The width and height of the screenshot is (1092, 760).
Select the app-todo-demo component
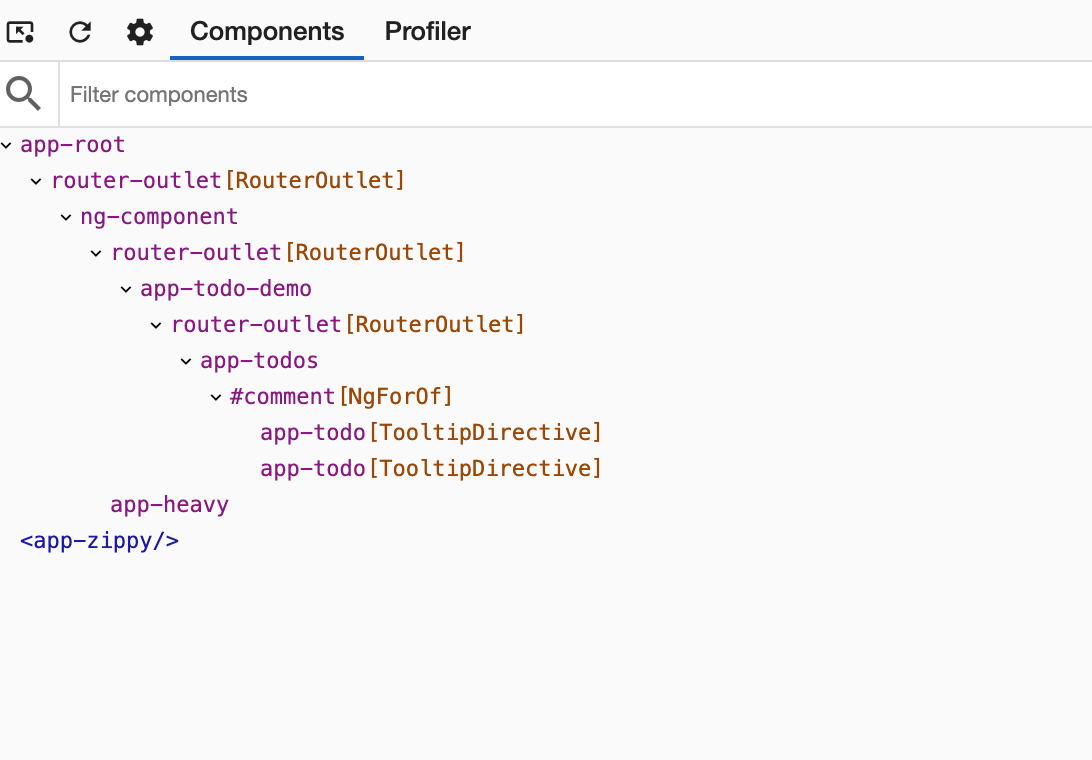click(x=226, y=289)
